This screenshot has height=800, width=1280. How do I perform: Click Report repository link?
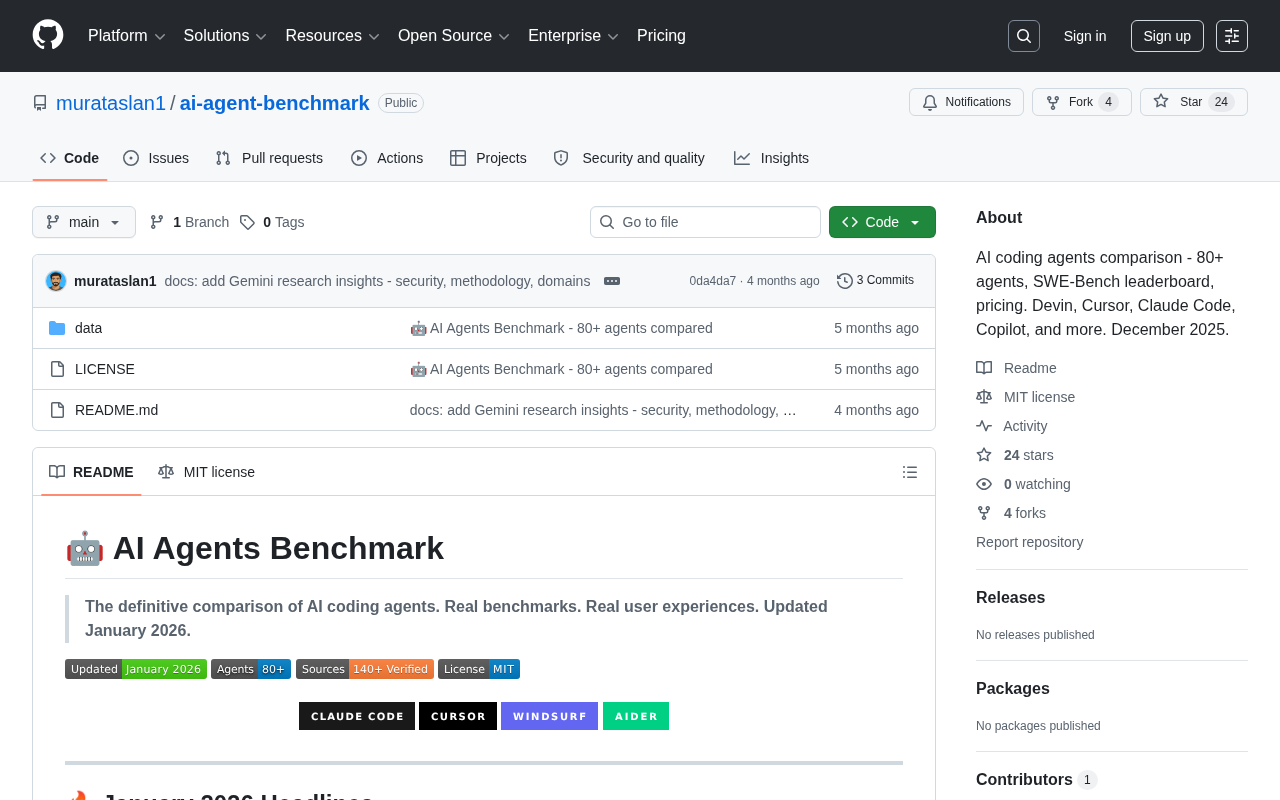(x=1029, y=542)
